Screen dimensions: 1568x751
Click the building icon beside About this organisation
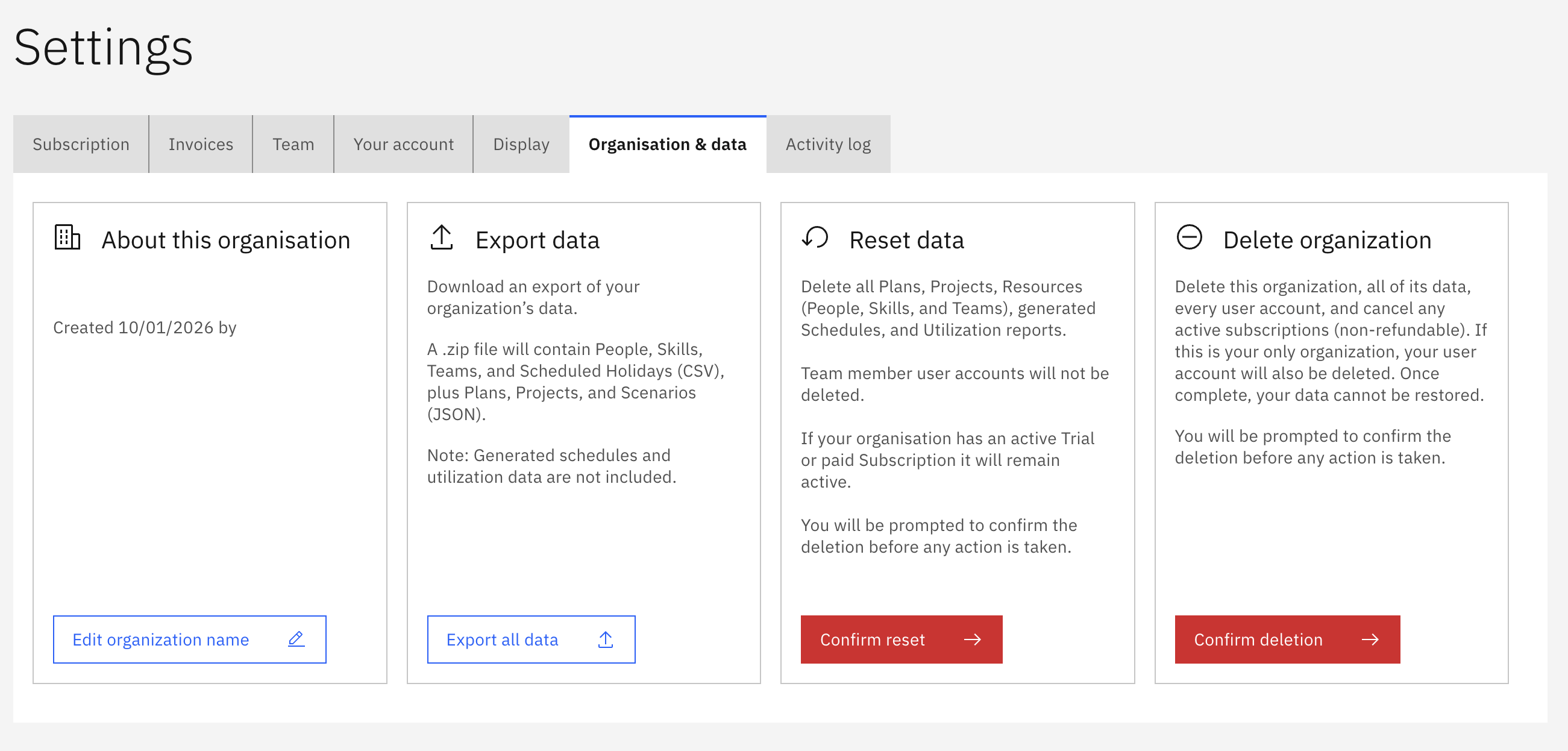(67, 237)
